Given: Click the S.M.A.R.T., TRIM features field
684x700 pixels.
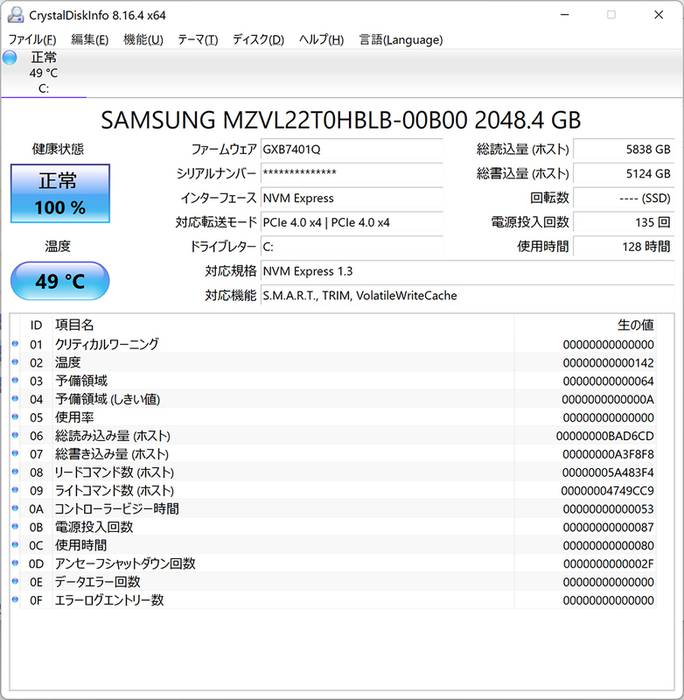Looking at the screenshot, I should pyautogui.click(x=467, y=296).
